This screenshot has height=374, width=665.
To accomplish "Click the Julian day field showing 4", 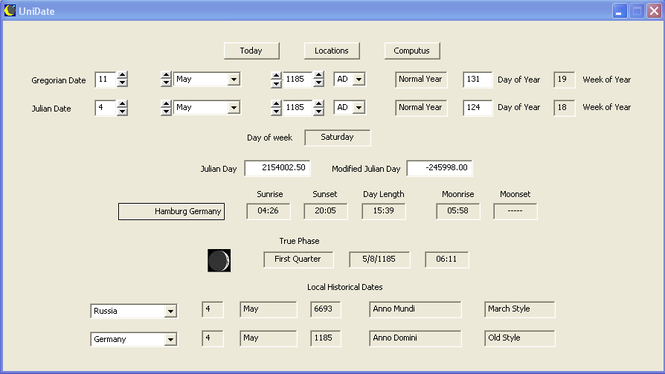I will [x=105, y=108].
